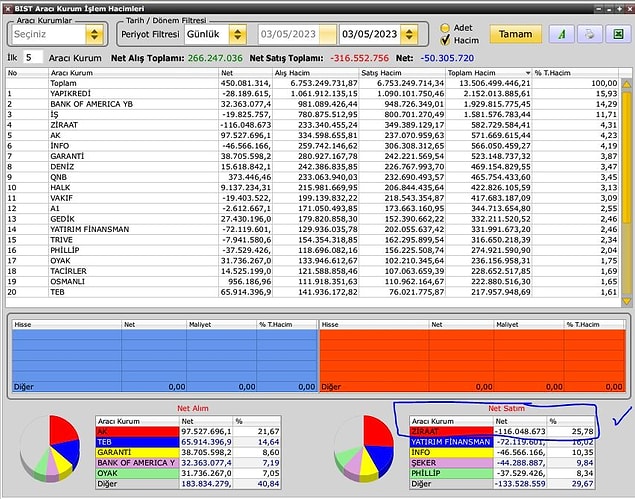This screenshot has height=499, width=635.
Task: Click the 'Toplam' summary row
Action: point(312,83)
